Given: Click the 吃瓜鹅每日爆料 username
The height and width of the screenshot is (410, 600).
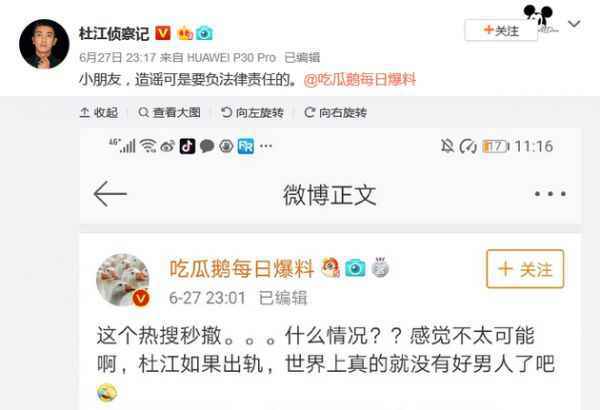Looking at the screenshot, I should point(242,268).
